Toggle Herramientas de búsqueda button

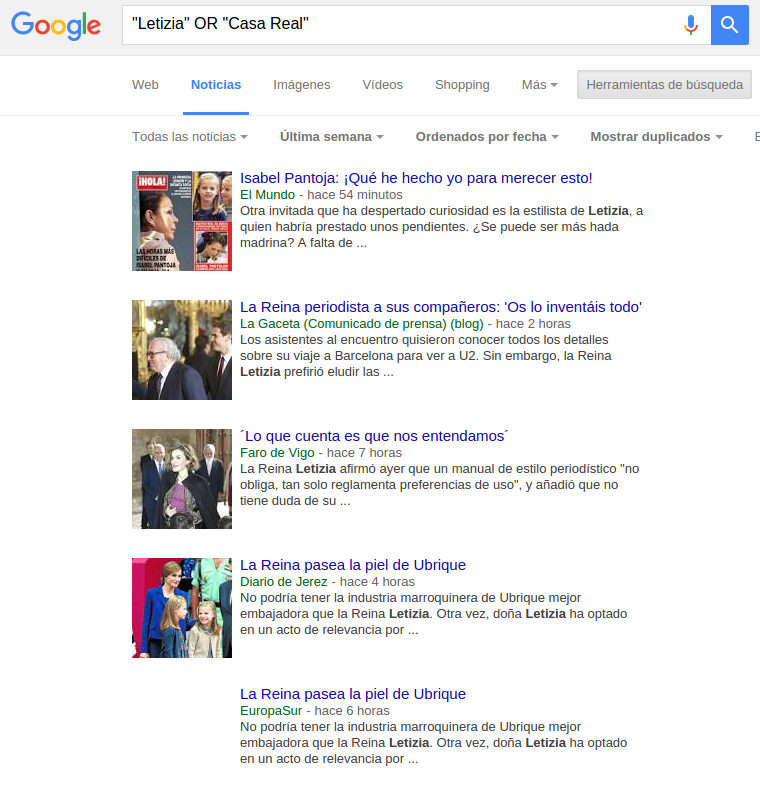[664, 85]
